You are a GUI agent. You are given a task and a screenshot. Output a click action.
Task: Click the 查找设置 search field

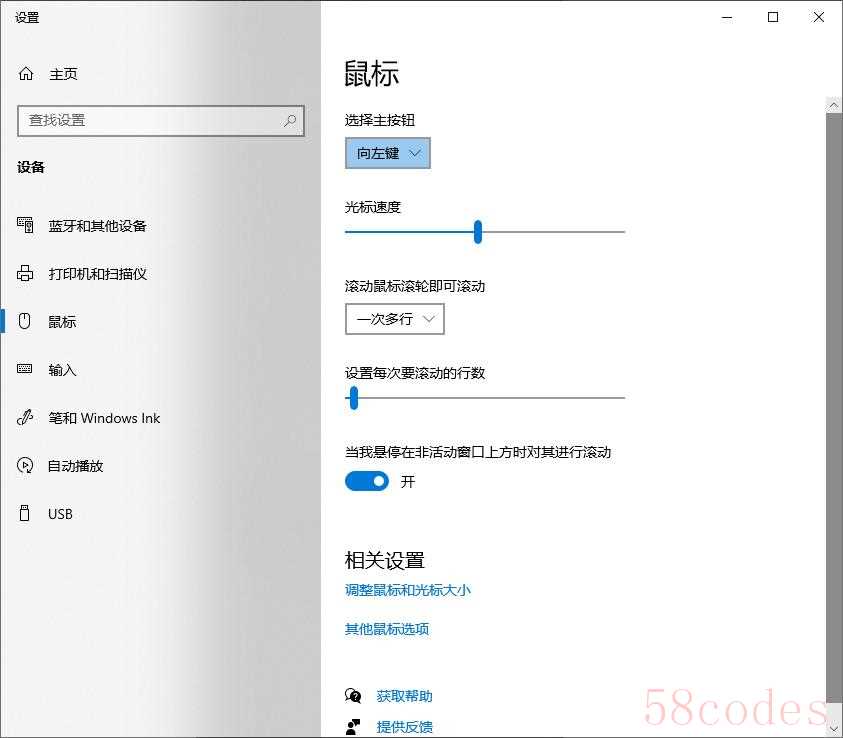pyautogui.click(x=161, y=120)
